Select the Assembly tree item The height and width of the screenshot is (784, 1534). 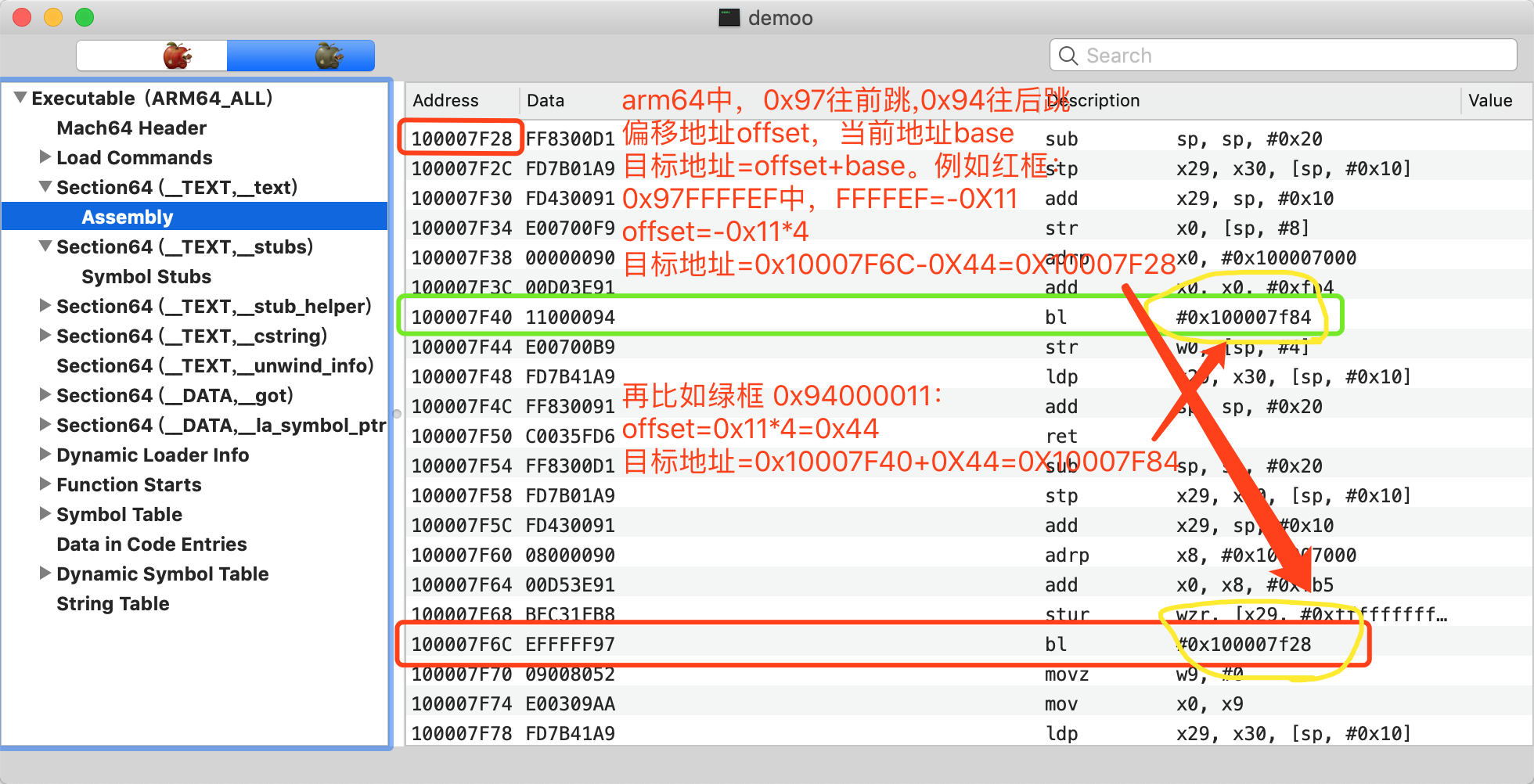click(x=128, y=217)
